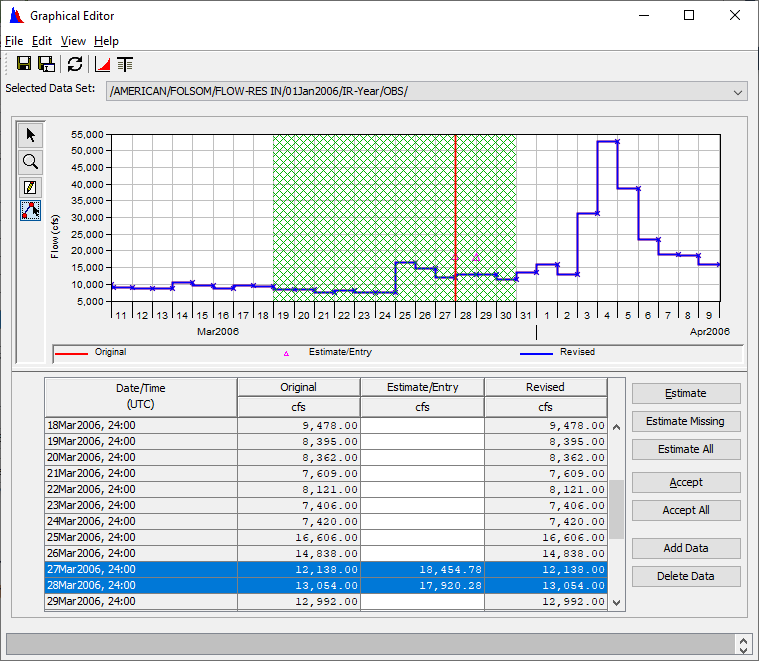Choose the line-draw point editing tool

point(30,210)
